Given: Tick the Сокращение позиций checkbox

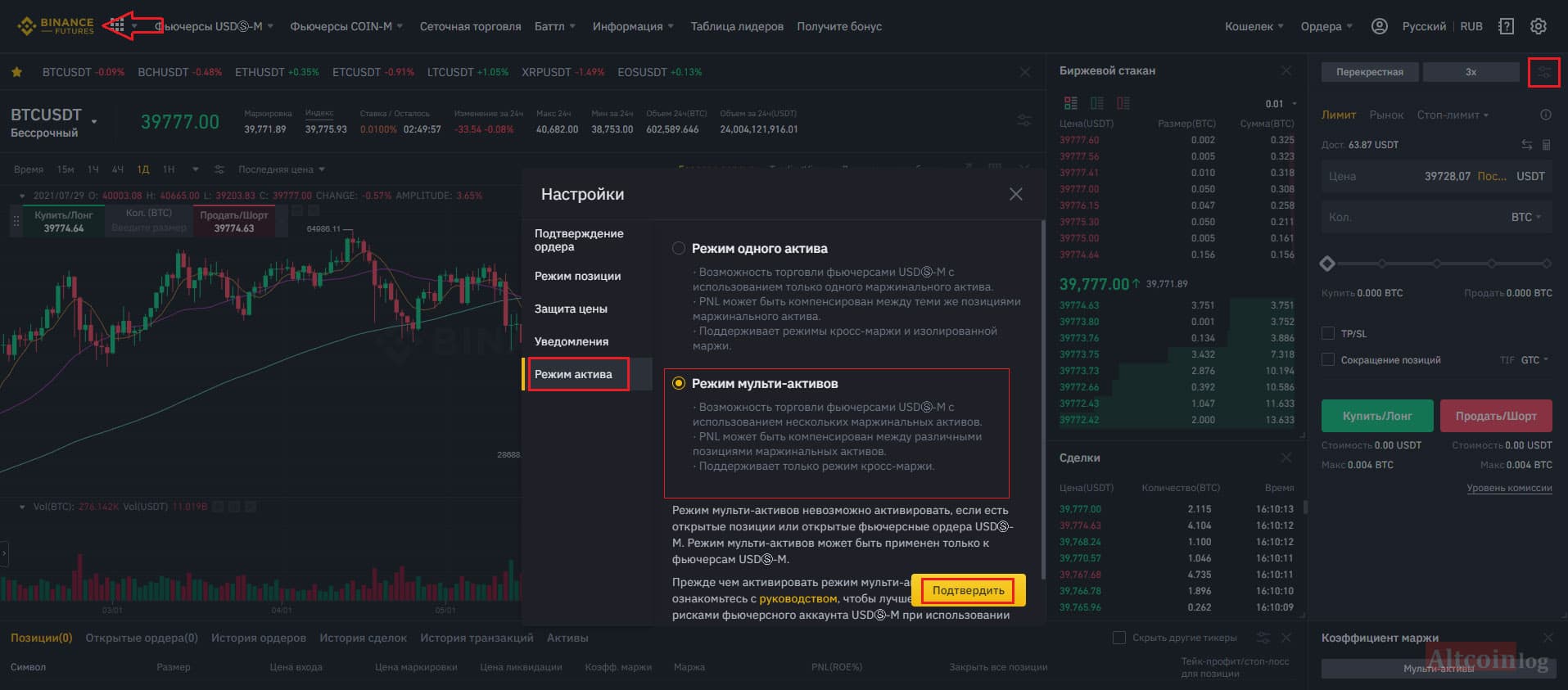Looking at the screenshot, I should [1328, 359].
